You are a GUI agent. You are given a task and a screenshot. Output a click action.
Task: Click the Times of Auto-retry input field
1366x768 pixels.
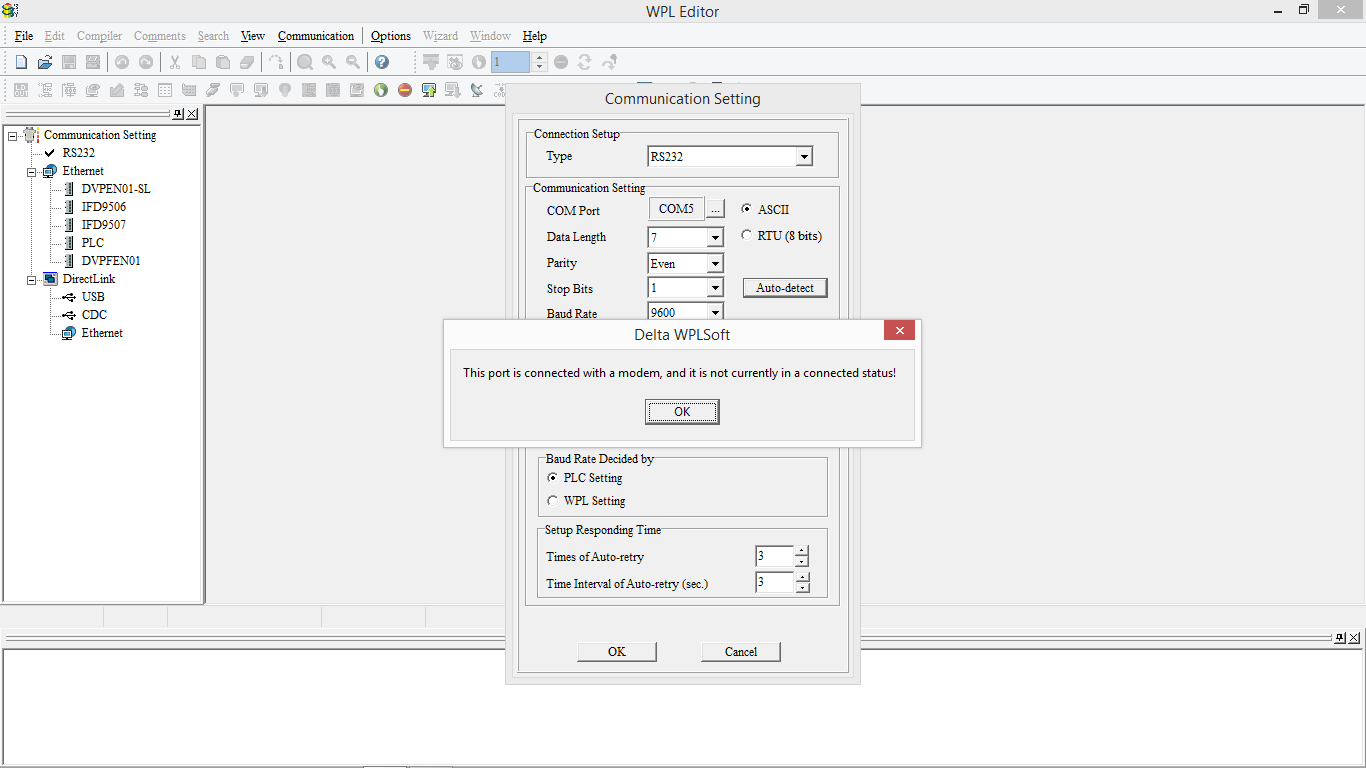pos(775,556)
